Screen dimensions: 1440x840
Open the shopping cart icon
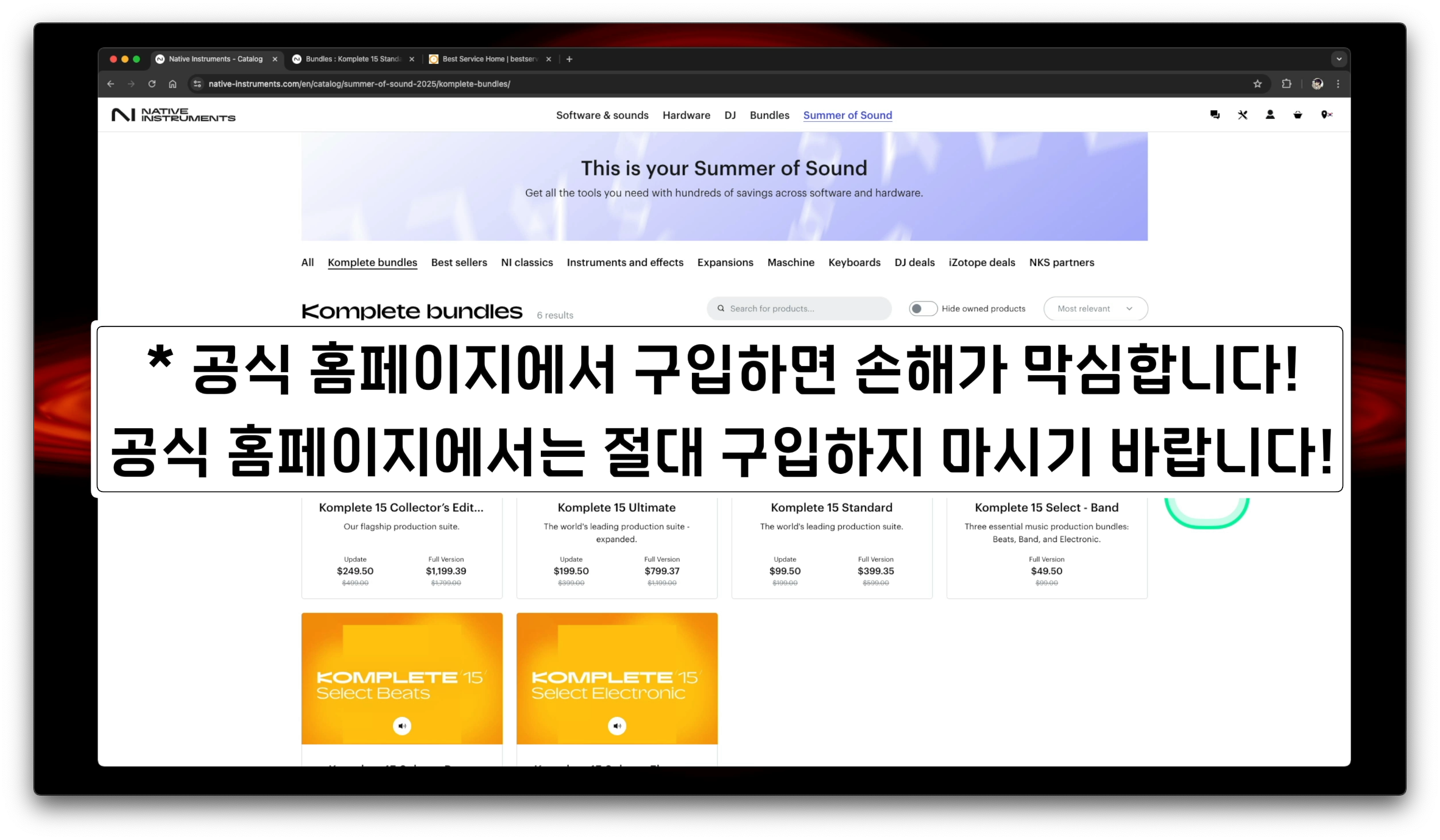(1297, 115)
